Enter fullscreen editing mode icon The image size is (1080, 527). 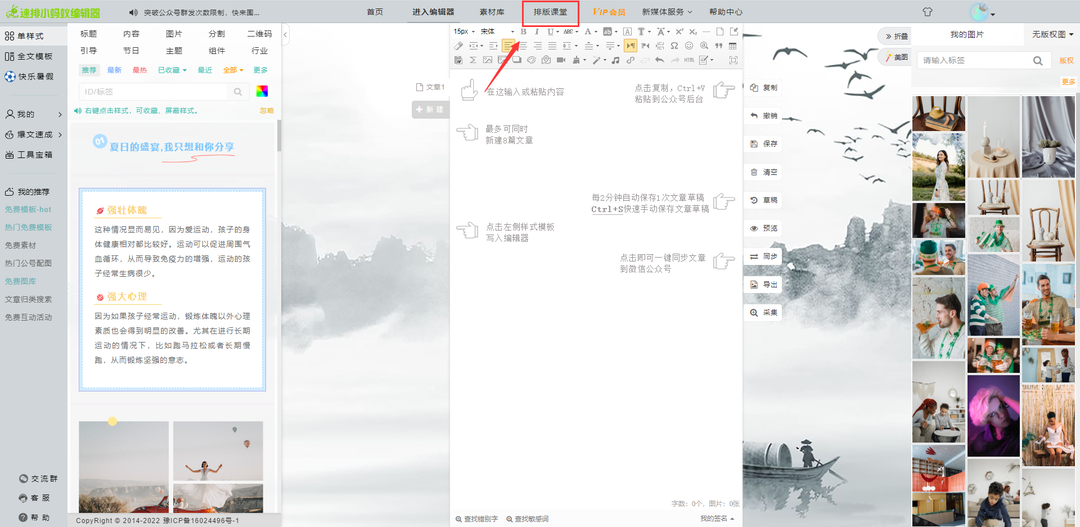733,60
